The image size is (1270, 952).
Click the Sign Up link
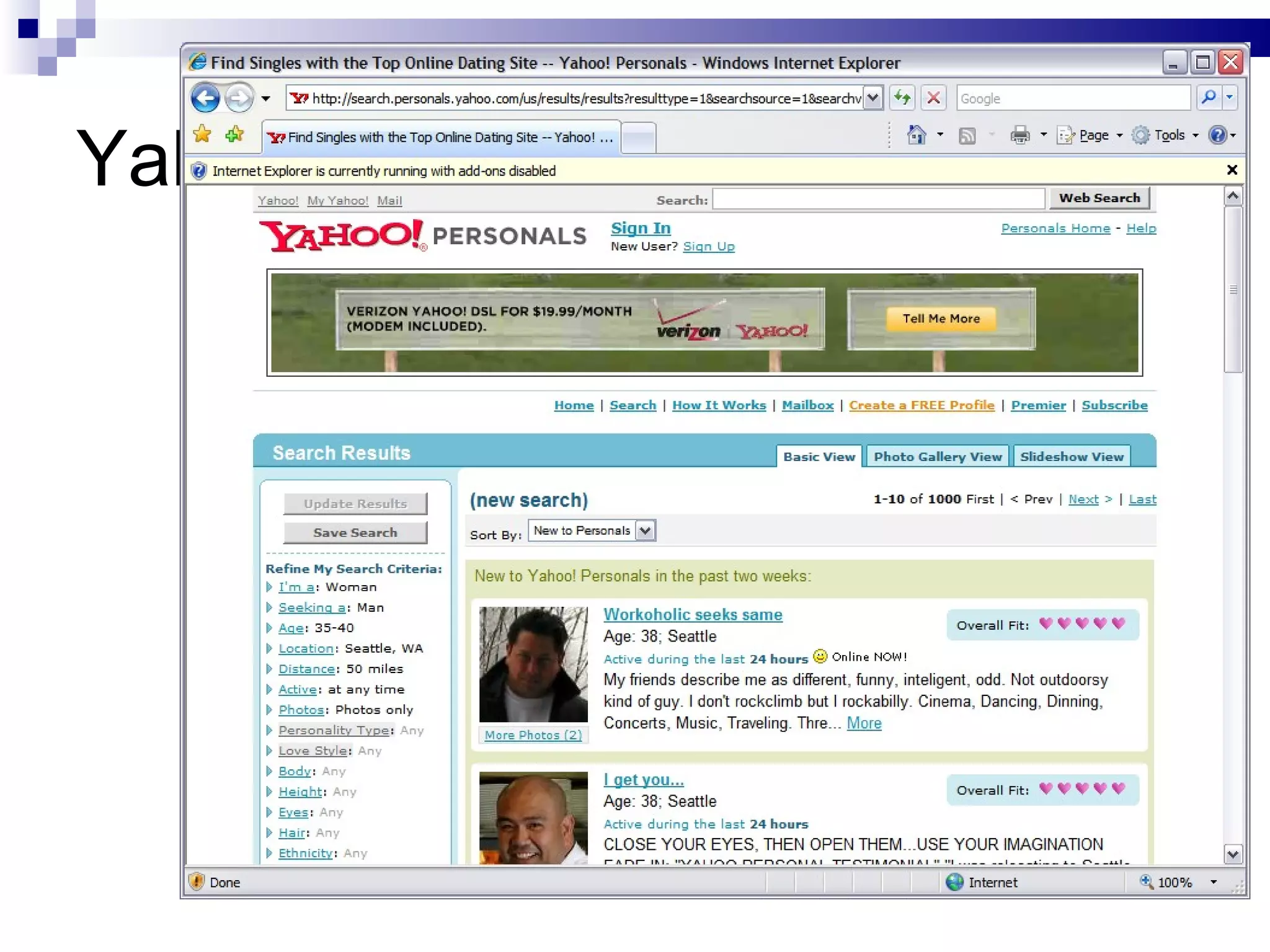pos(709,247)
